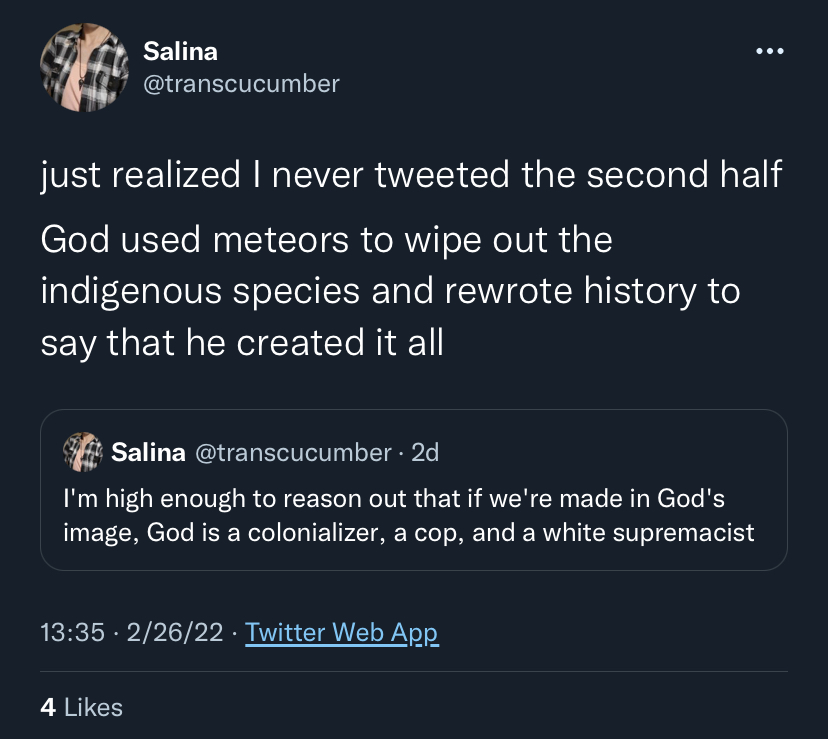Open the Likes list label
This screenshot has height=739, width=828.
coord(93,708)
